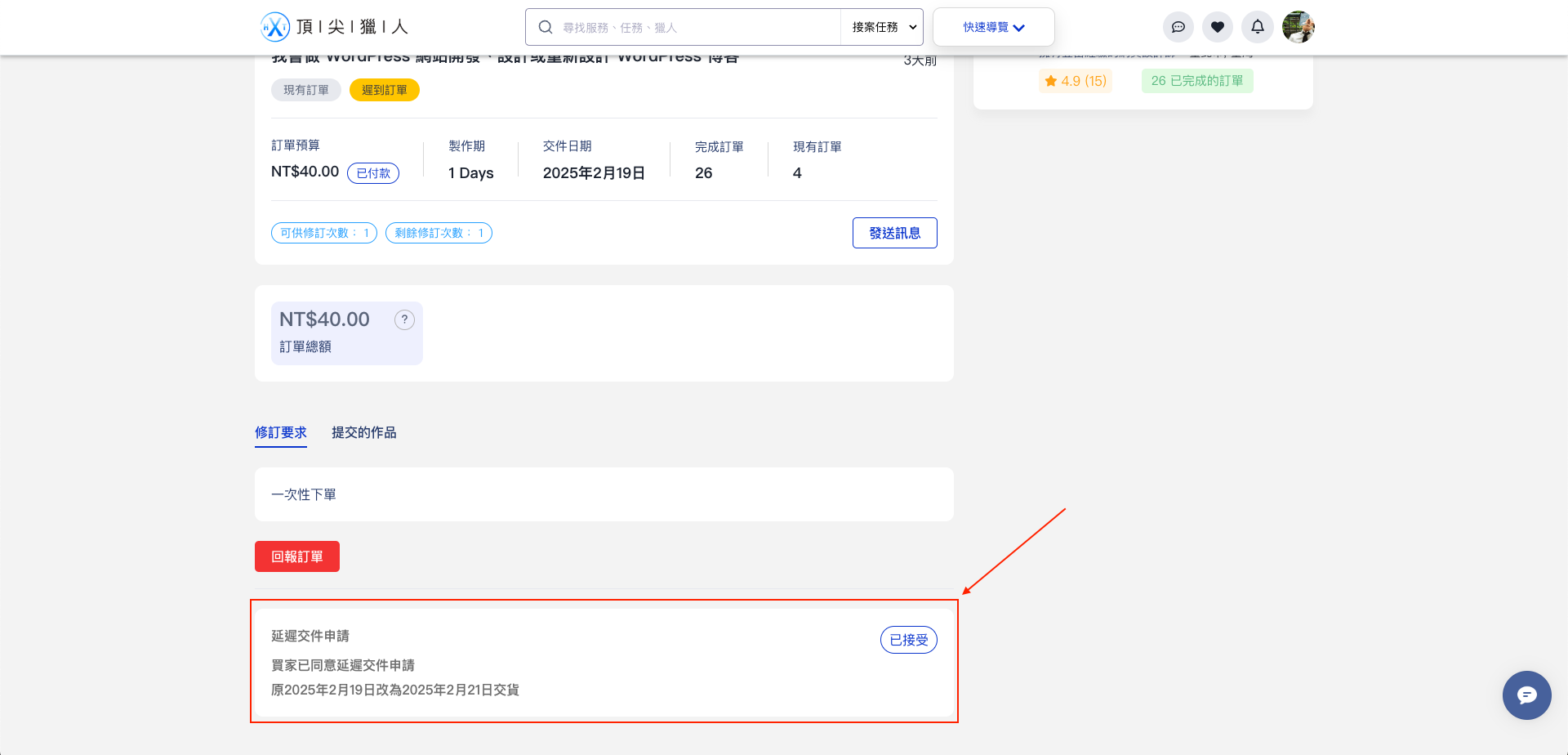Viewport: 1568px width, 755px height.
Task: Click the 發送訊息 button
Action: click(894, 233)
